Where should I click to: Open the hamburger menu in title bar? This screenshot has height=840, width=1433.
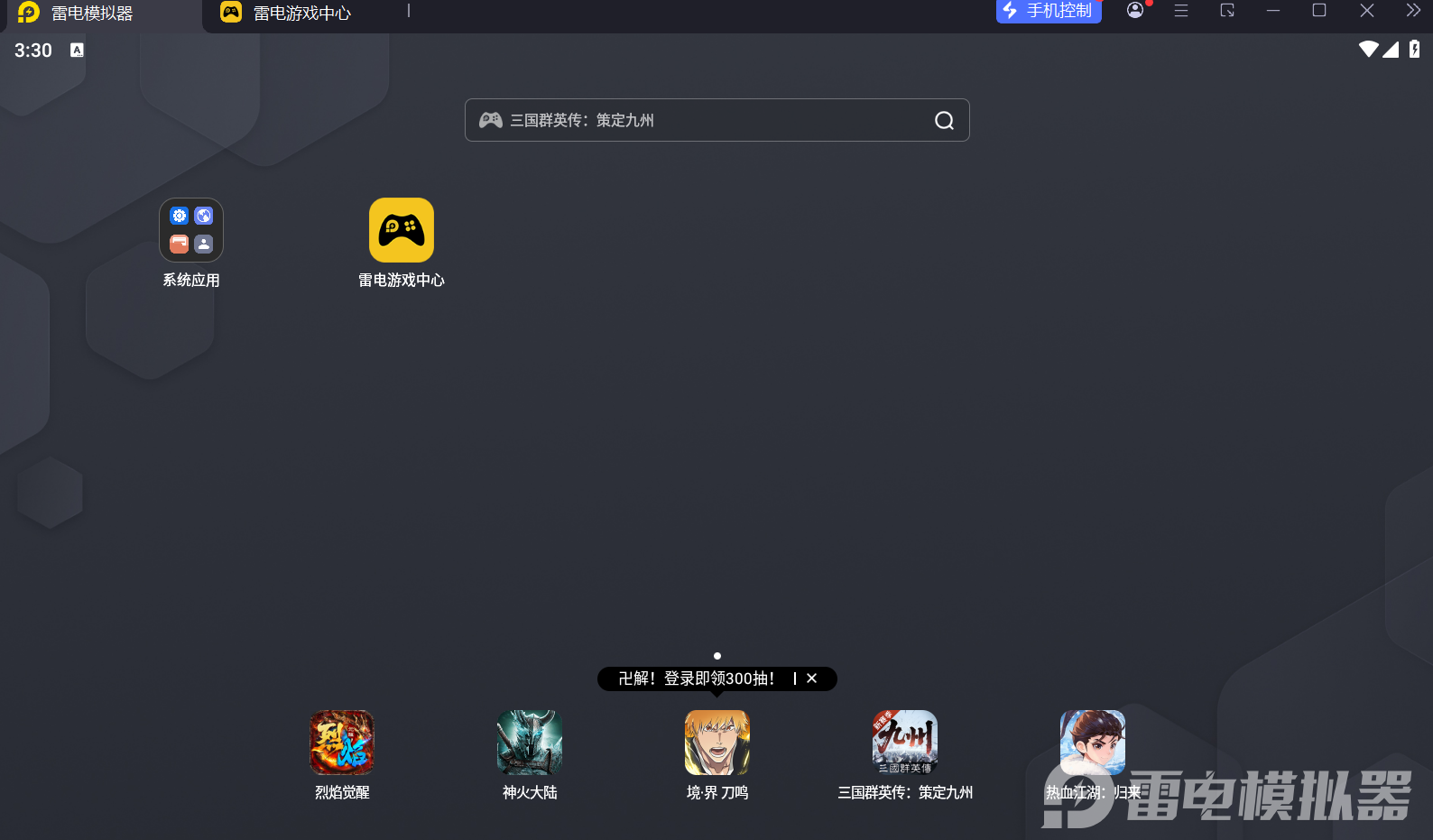(x=1181, y=11)
